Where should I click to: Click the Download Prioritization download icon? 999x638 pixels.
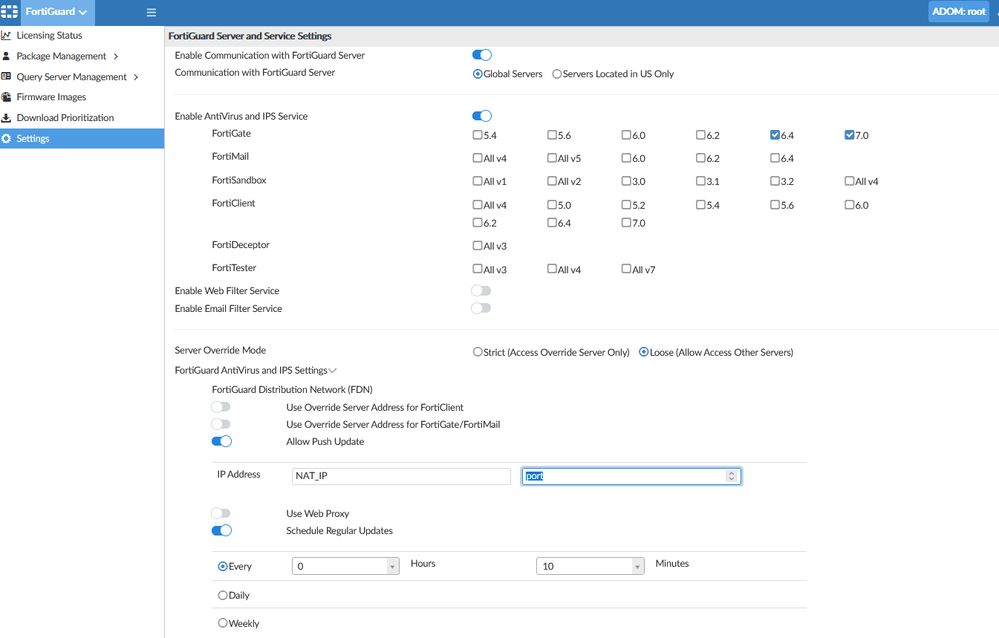[x=7, y=118]
